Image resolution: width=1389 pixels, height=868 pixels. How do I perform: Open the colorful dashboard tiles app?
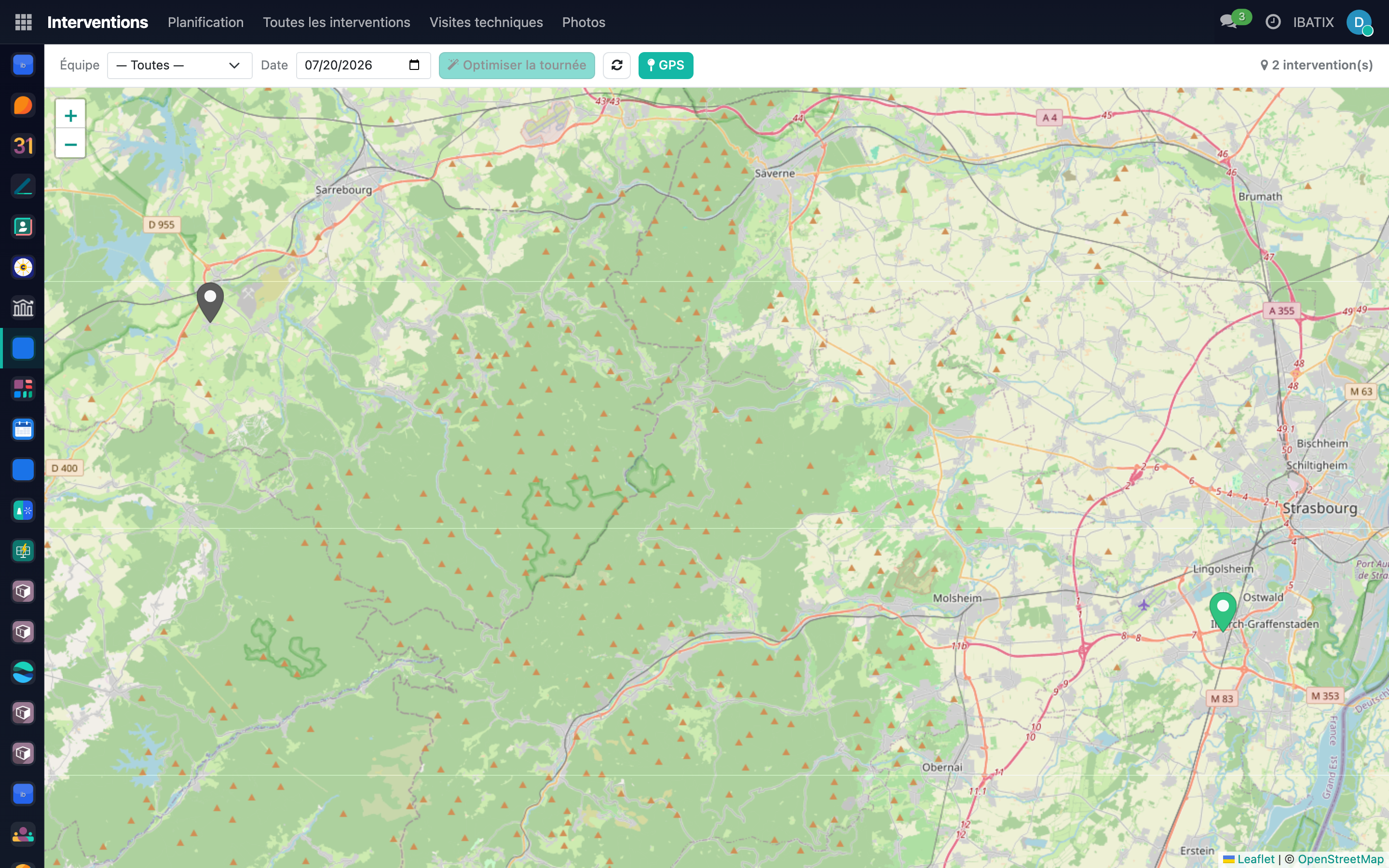pos(23,389)
